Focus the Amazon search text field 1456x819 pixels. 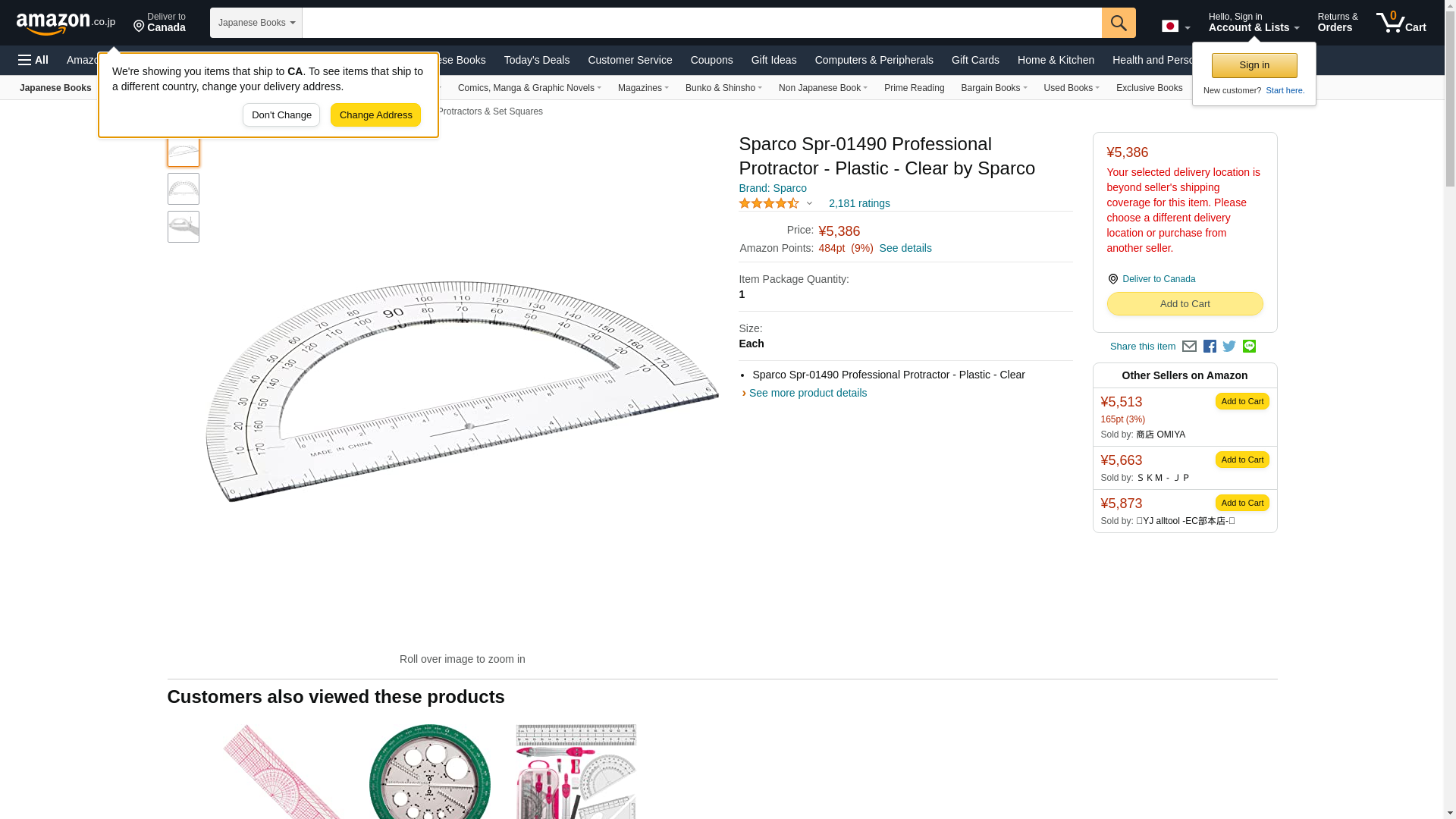[x=701, y=23]
